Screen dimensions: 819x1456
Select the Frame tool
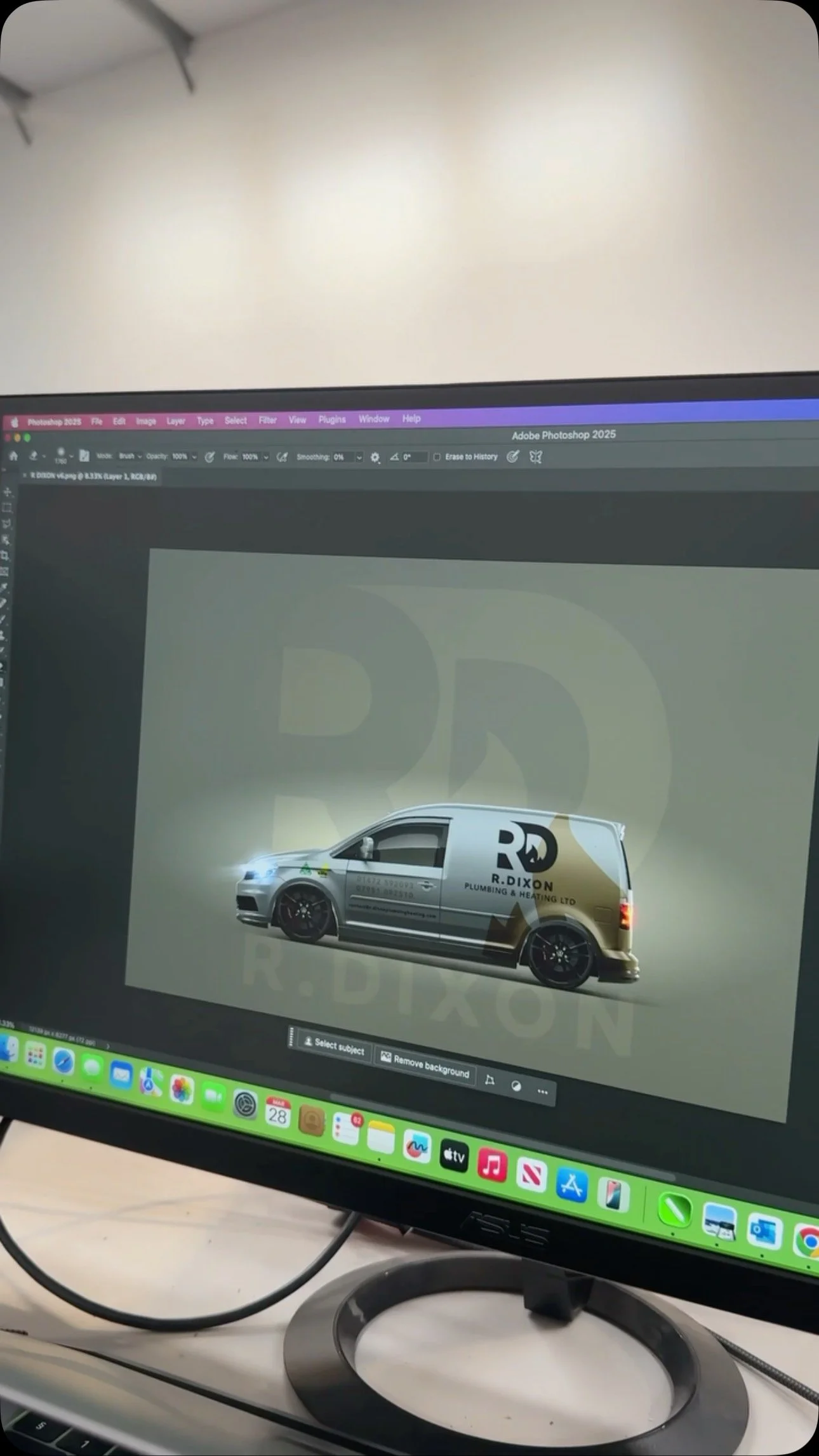coord(4,572)
